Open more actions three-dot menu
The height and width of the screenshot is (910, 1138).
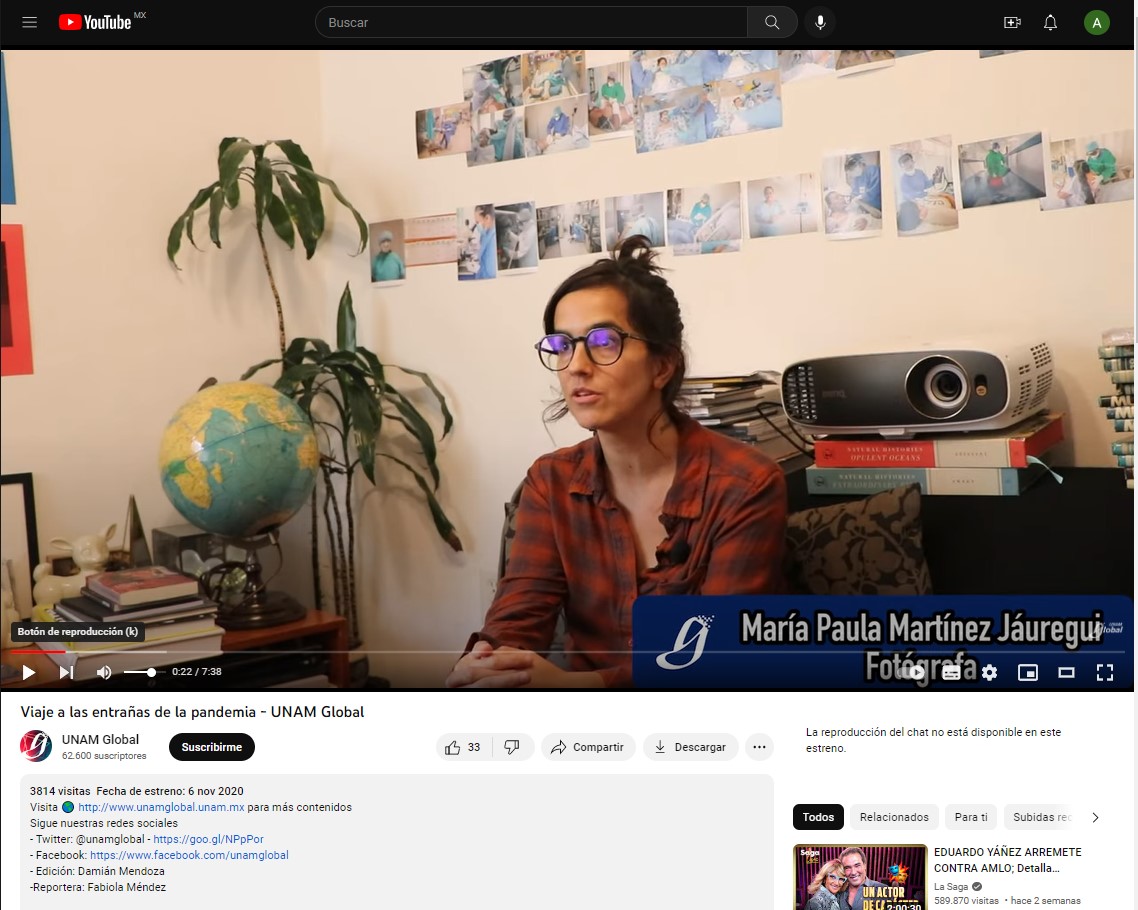coord(759,747)
